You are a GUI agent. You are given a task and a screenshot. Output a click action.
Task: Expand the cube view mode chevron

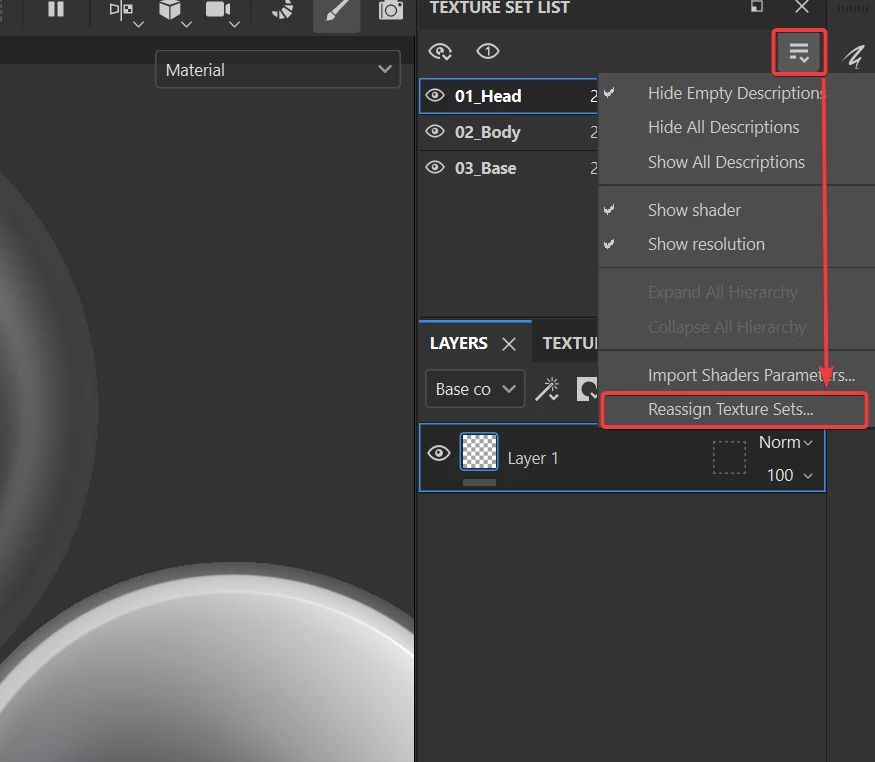186,25
